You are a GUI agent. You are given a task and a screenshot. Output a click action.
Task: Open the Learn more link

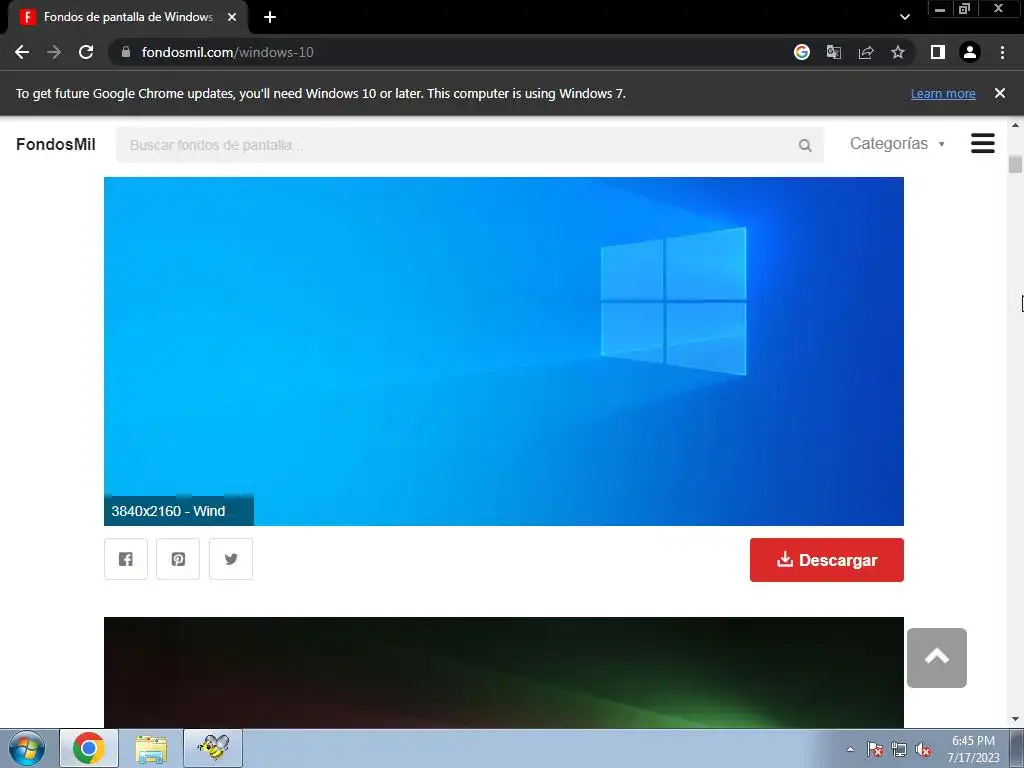[x=943, y=93]
